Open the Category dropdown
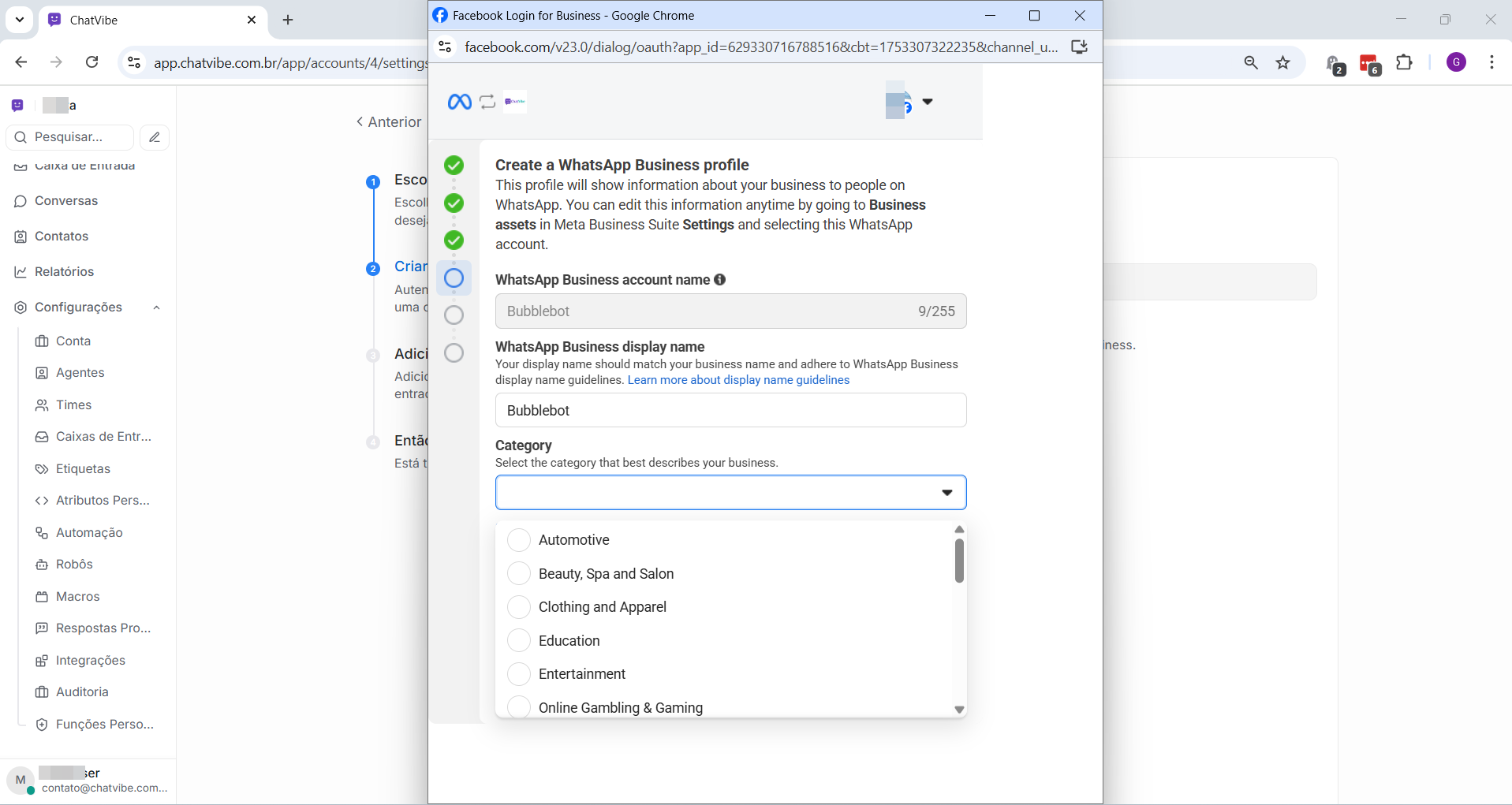Viewport: 1512px width, 805px height. 730,493
